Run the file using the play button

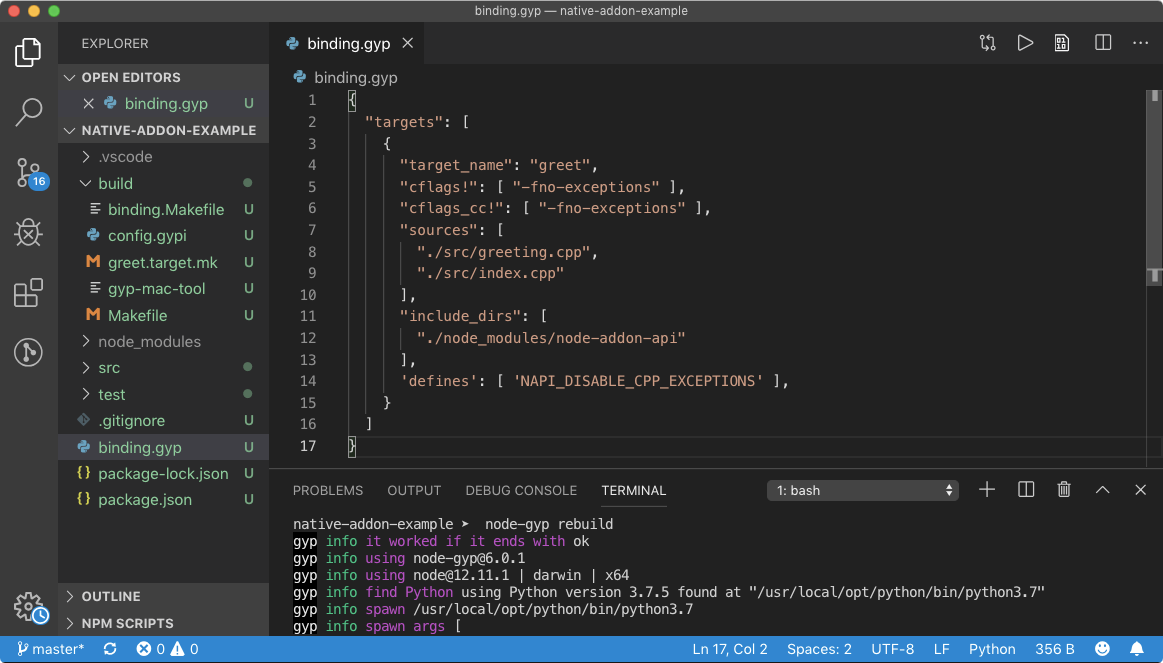click(1024, 43)
